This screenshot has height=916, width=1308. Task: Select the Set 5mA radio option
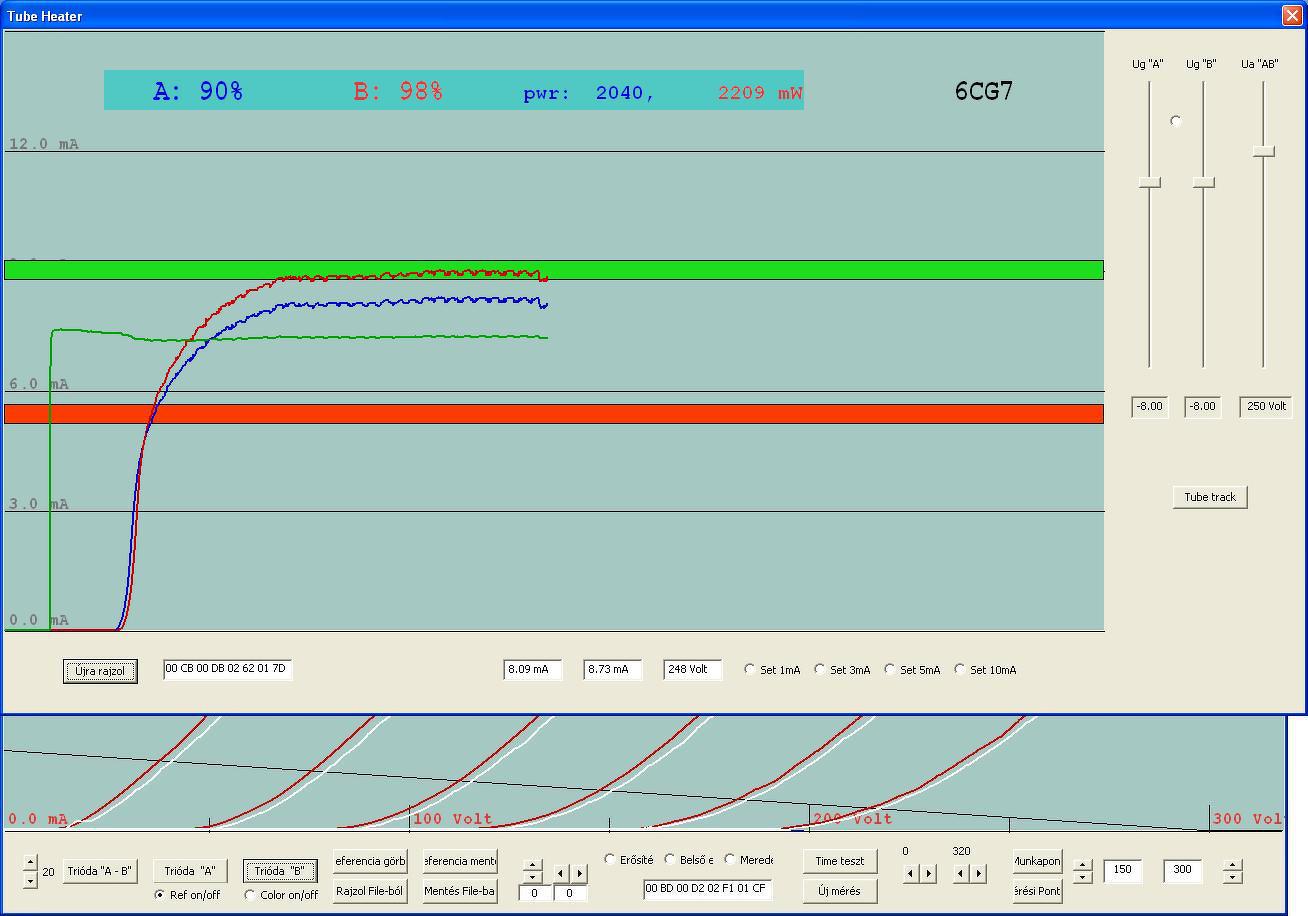coord(890,670)
